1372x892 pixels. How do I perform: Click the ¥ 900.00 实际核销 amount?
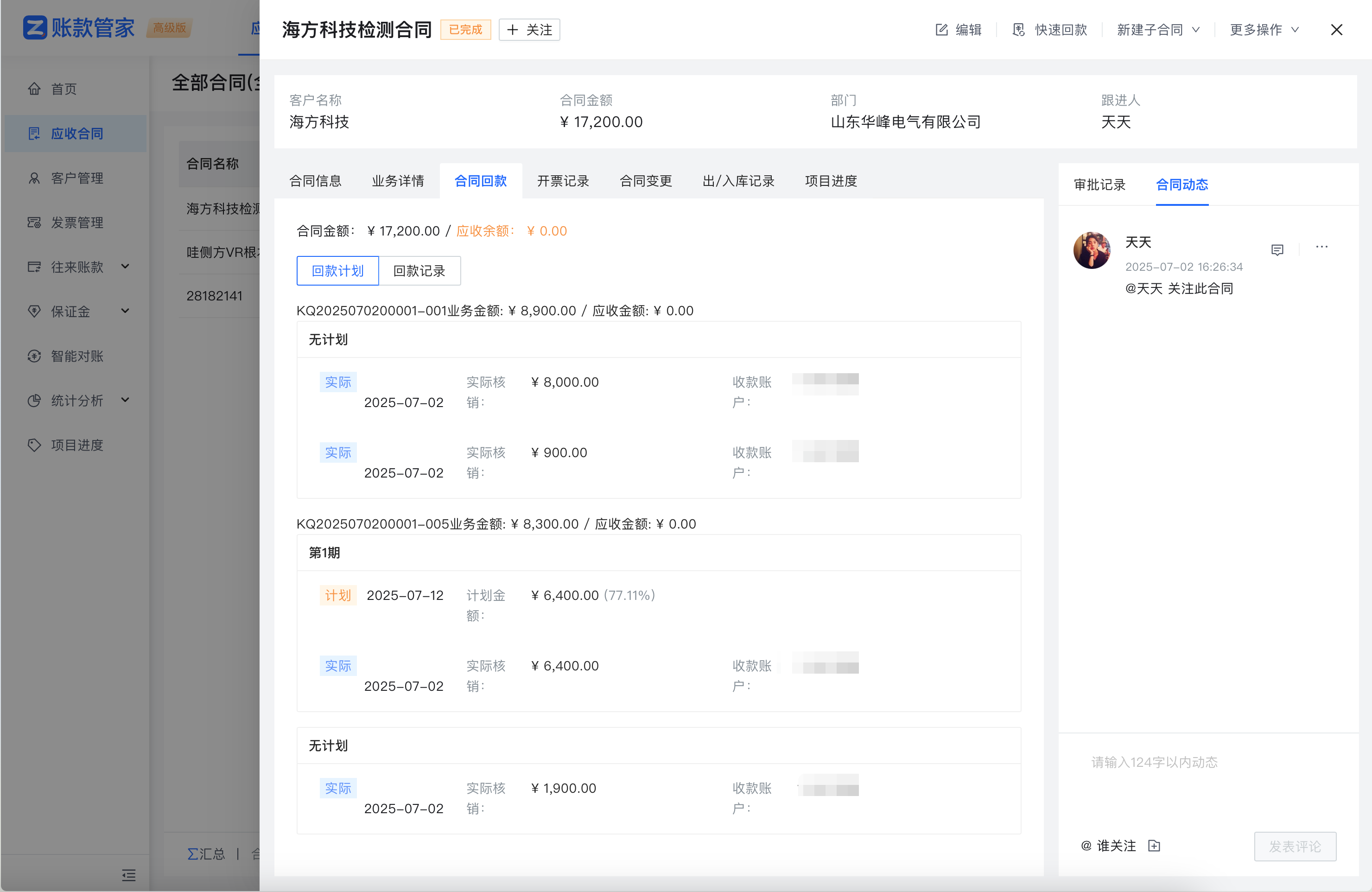pos(559,452)
